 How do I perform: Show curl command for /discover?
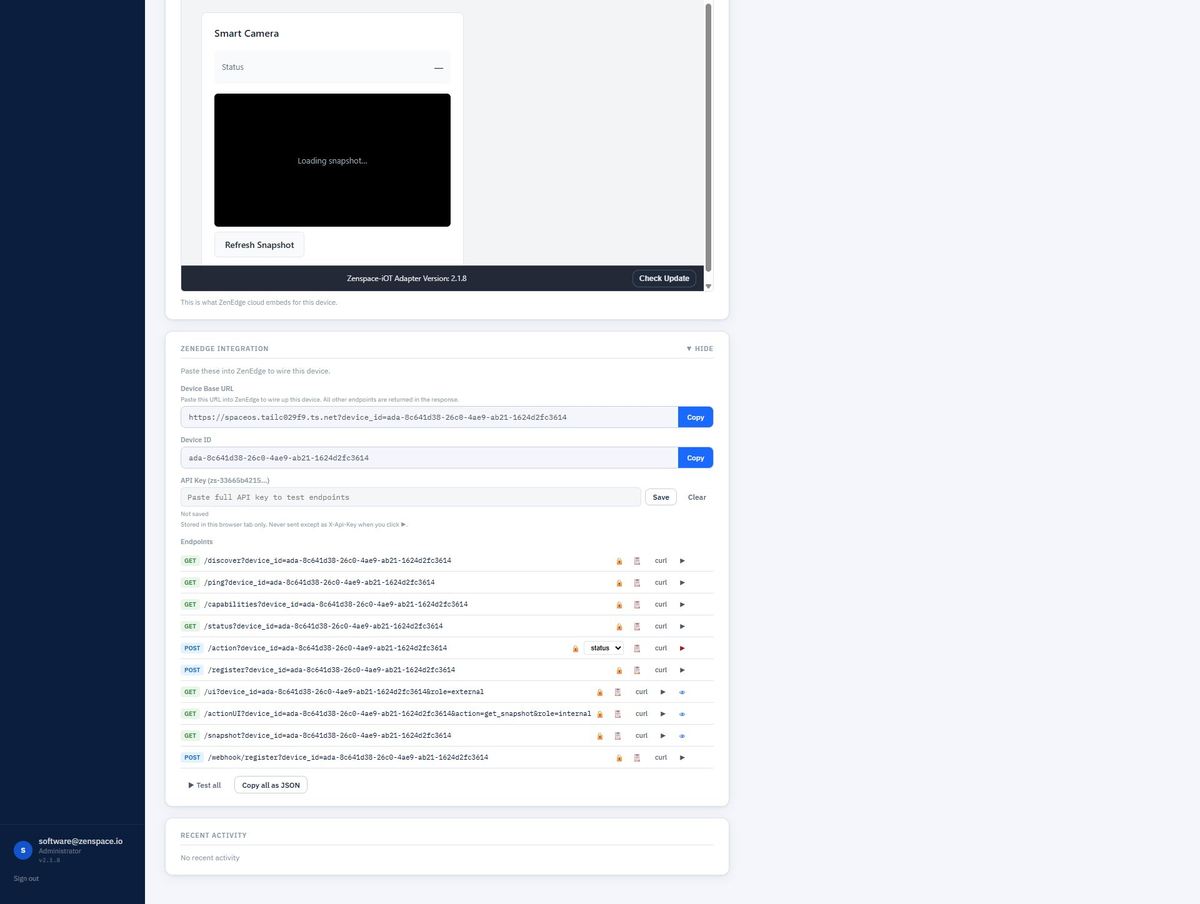tap(661, 561)
